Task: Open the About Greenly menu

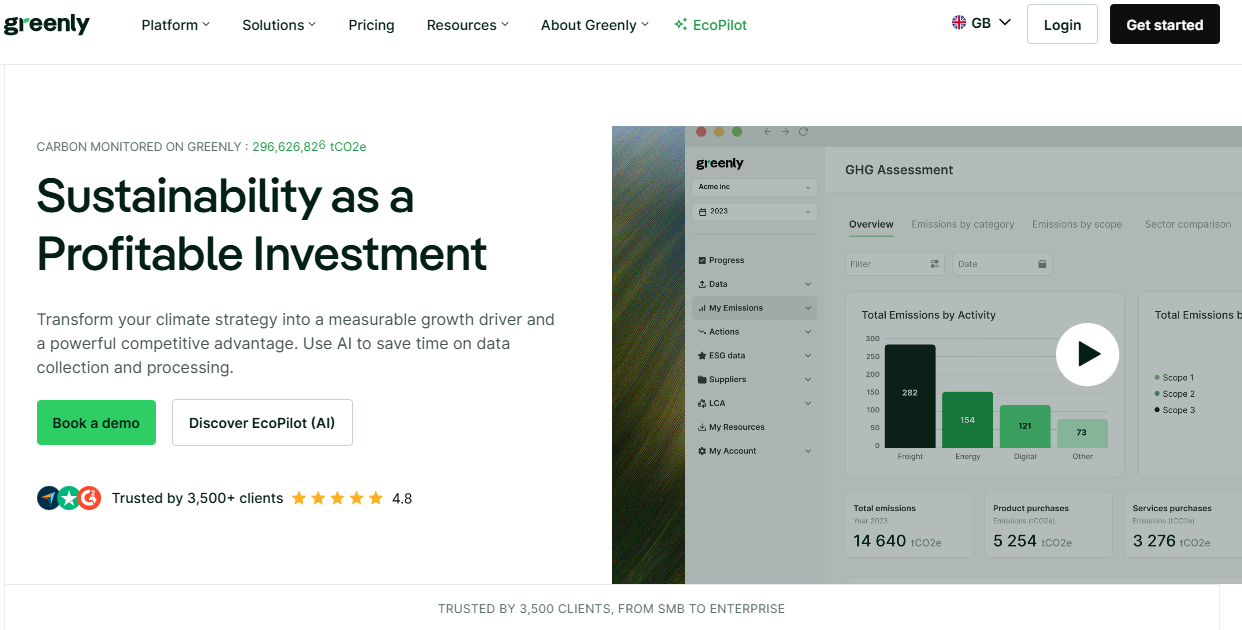Action: [595, 25]
